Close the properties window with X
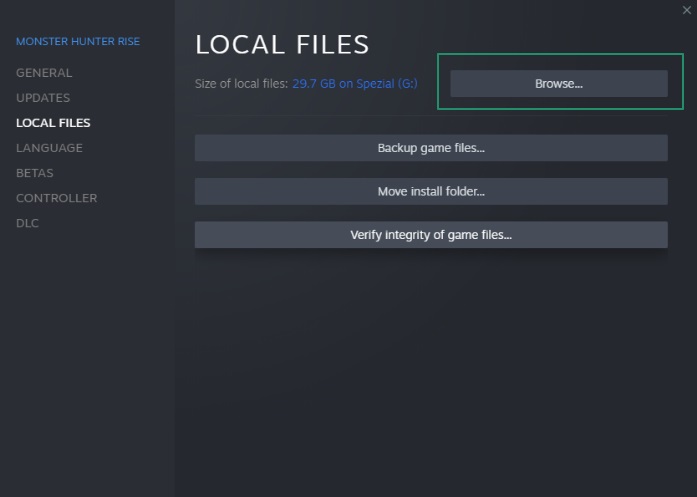The image size is (697, 497). (686, 10)
